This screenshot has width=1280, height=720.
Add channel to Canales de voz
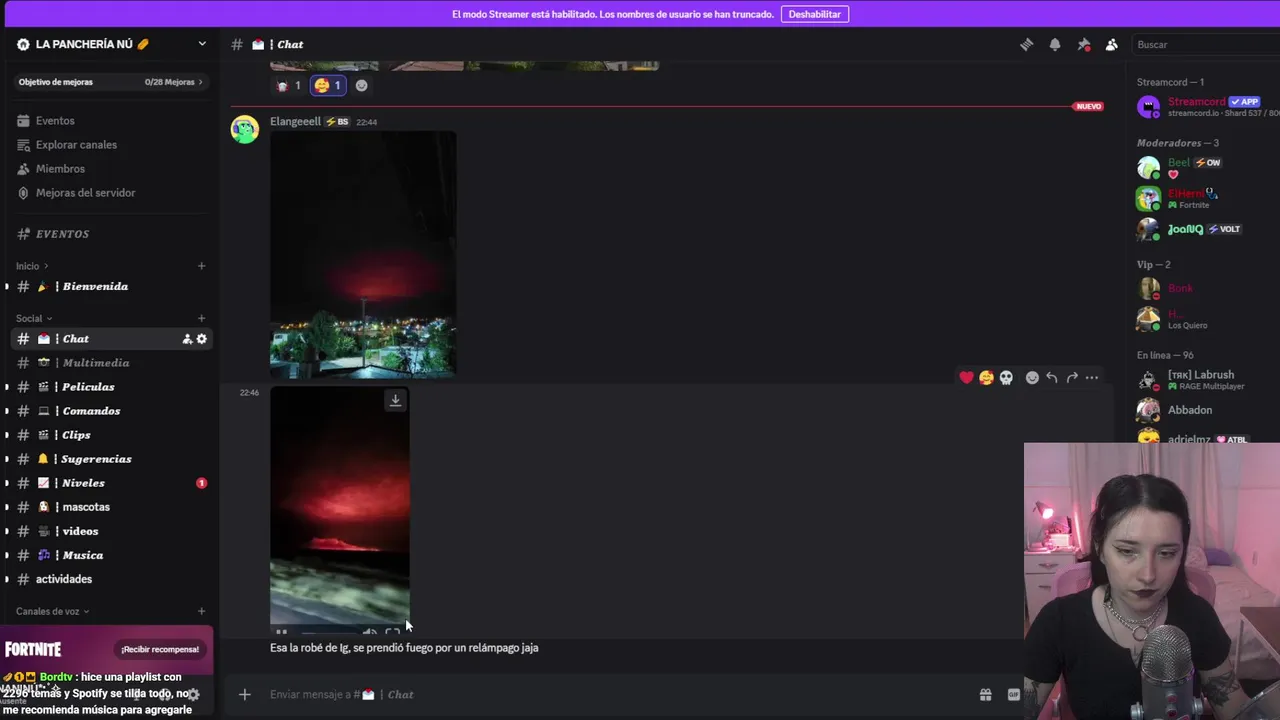201,611
